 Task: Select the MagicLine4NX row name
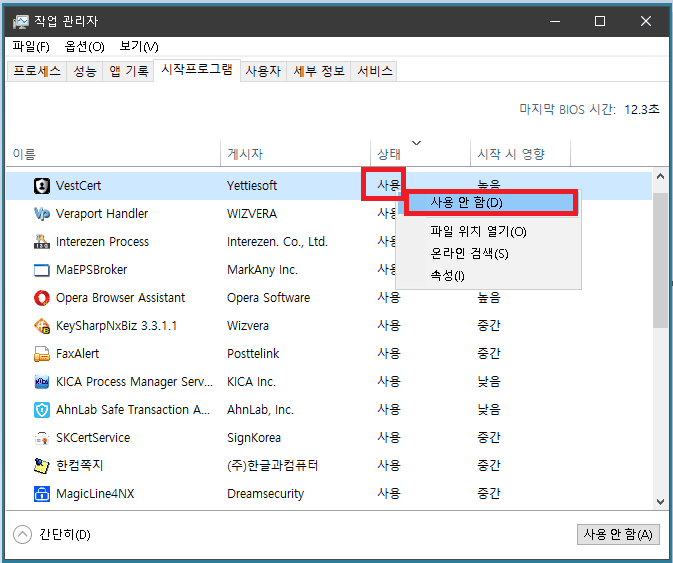click(x=95, y=494)
